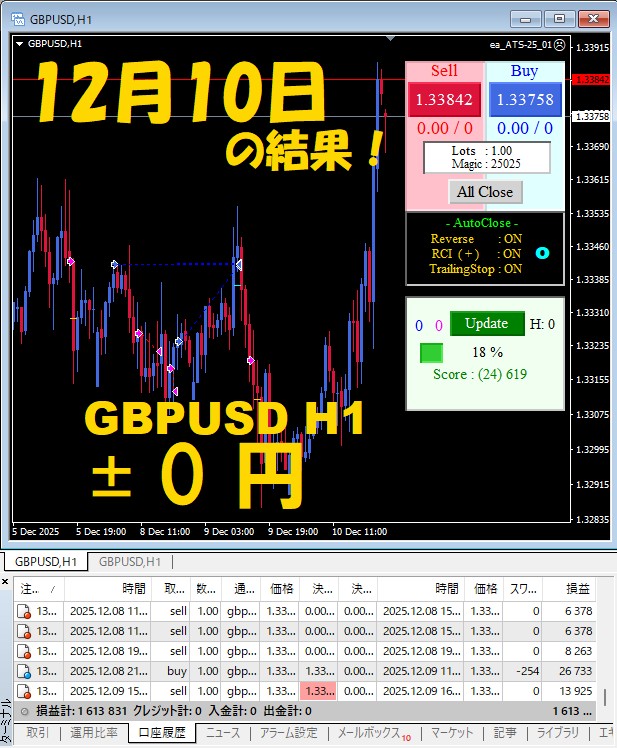Viewport: 617px width, 748px height.
Task: Sort history by the 取引 type column header
Action: coord(171,589)
